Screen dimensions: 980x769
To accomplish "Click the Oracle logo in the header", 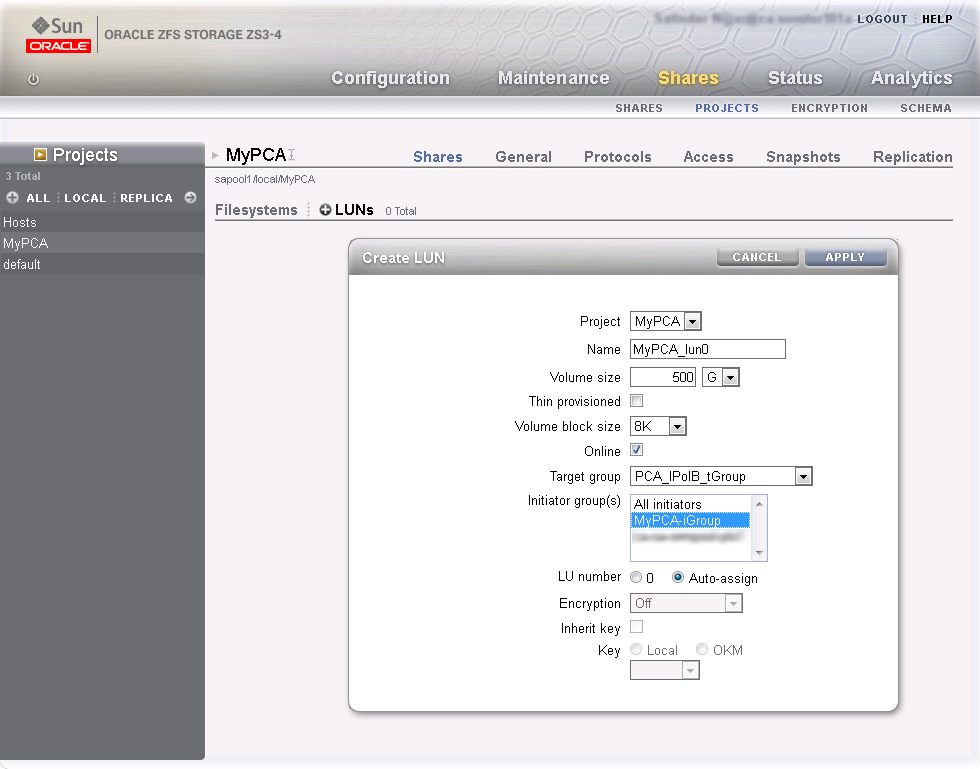I will pos(58,44).
